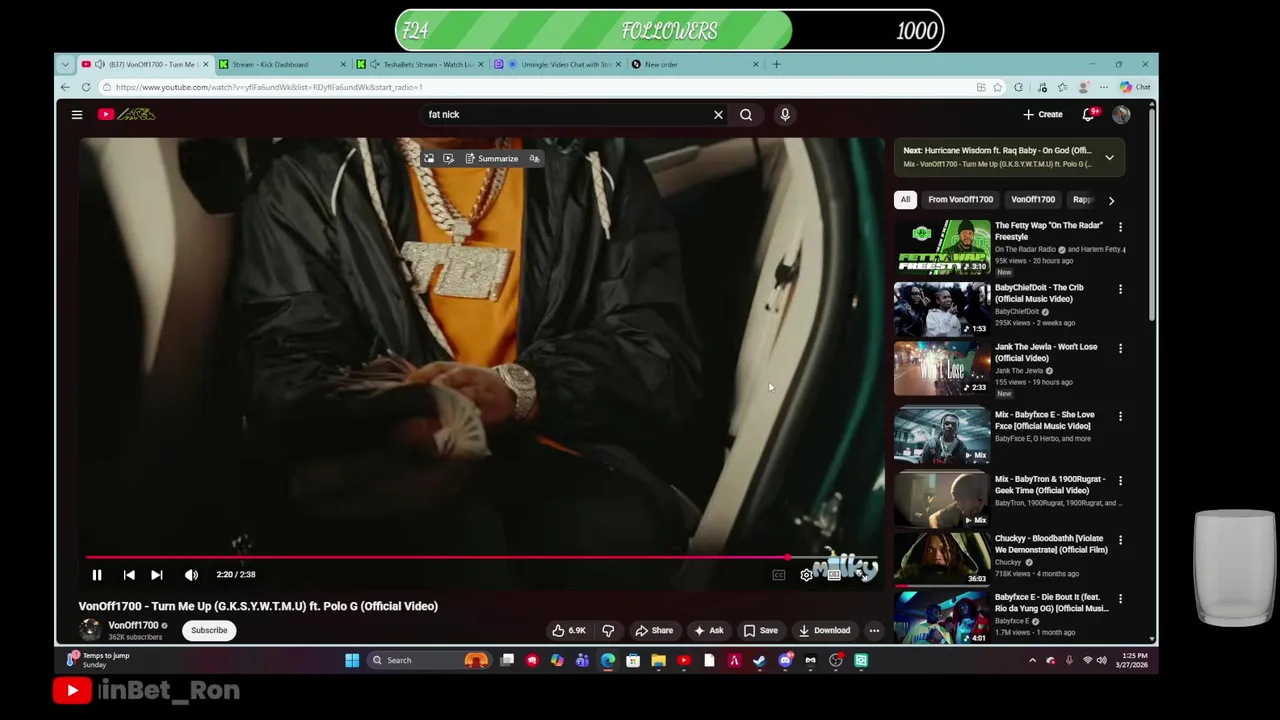Skip to previous video
This screenshot has width=1280, height=720.
tap(129, 574)
